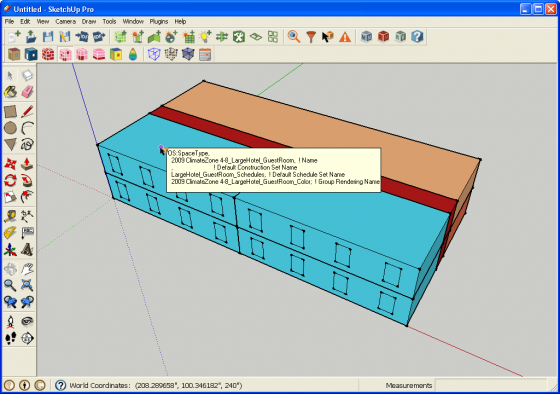Open the Help menu
The height and width of the screenshot is (394, 560).
click(x=180, y=21)
